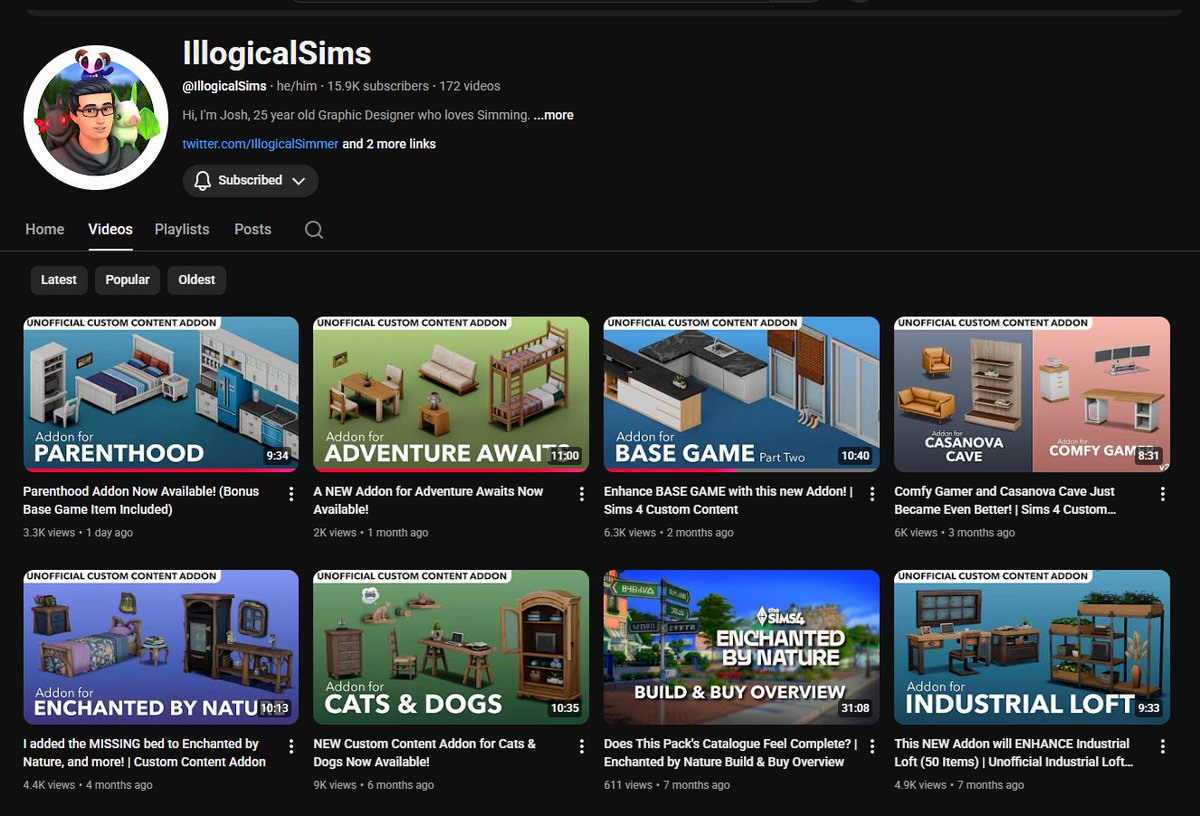This screenshot has height=816, width=1200.
Task: Open IllogicalSims channel avatar image
Action: coord(96,116)
